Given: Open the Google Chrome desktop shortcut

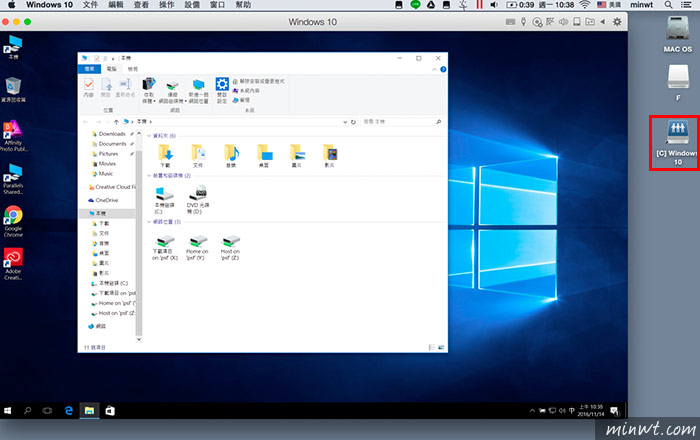Looking at the screenshot, I should (x=13, y=221).
